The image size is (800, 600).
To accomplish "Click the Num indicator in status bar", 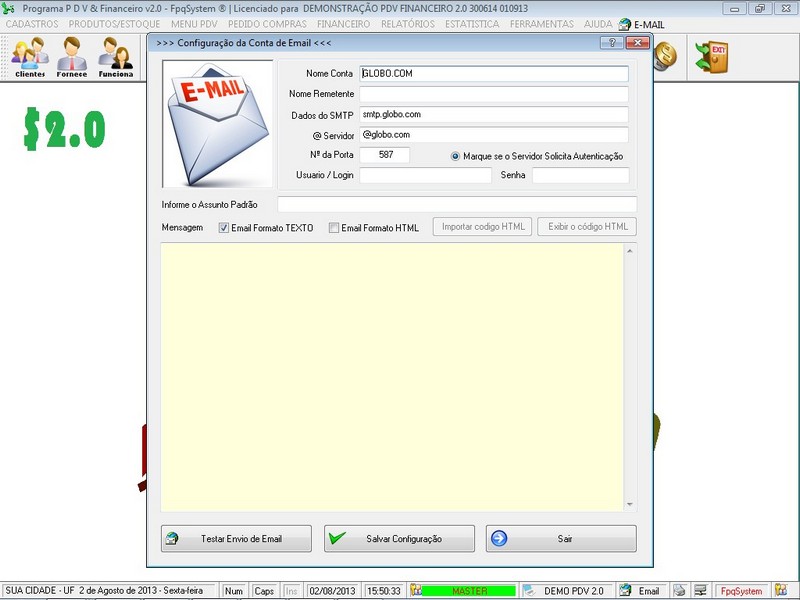I will [x=234, y=591].
